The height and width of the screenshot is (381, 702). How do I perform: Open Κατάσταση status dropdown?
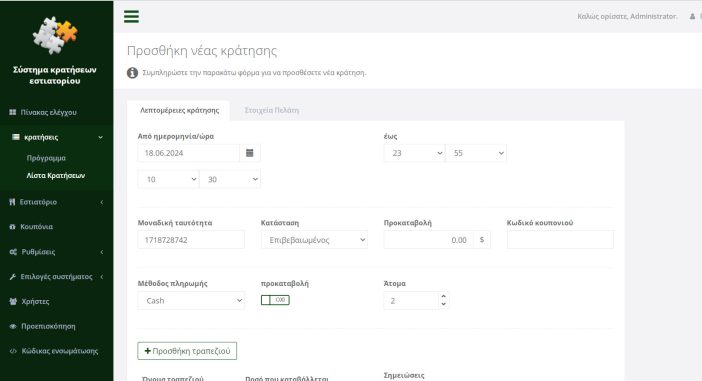314,240
